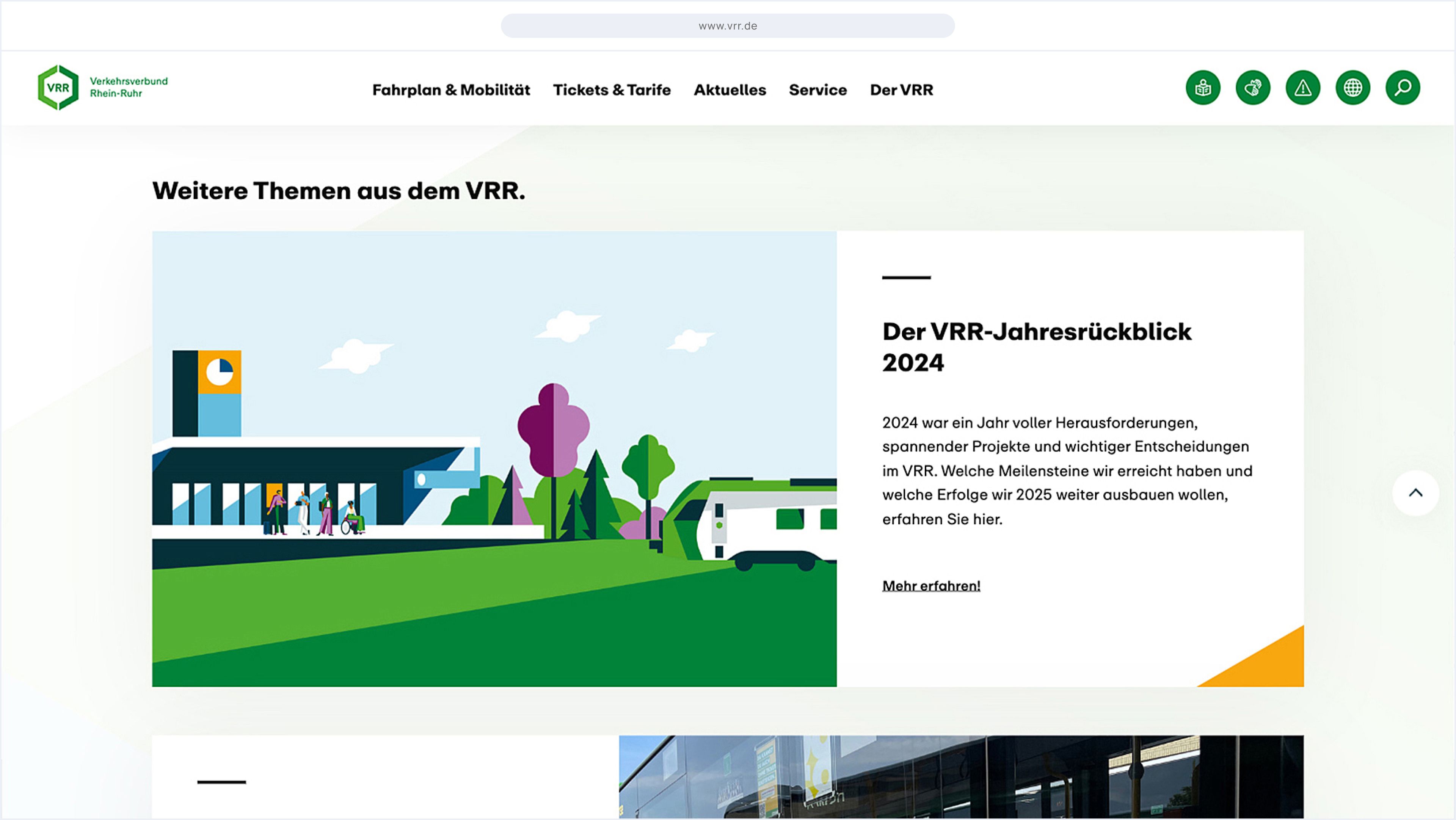Click the Der VRR-Jahresrückblick 2024 heading
This screenshot has width=1456, height=820.
[1037, 347]
